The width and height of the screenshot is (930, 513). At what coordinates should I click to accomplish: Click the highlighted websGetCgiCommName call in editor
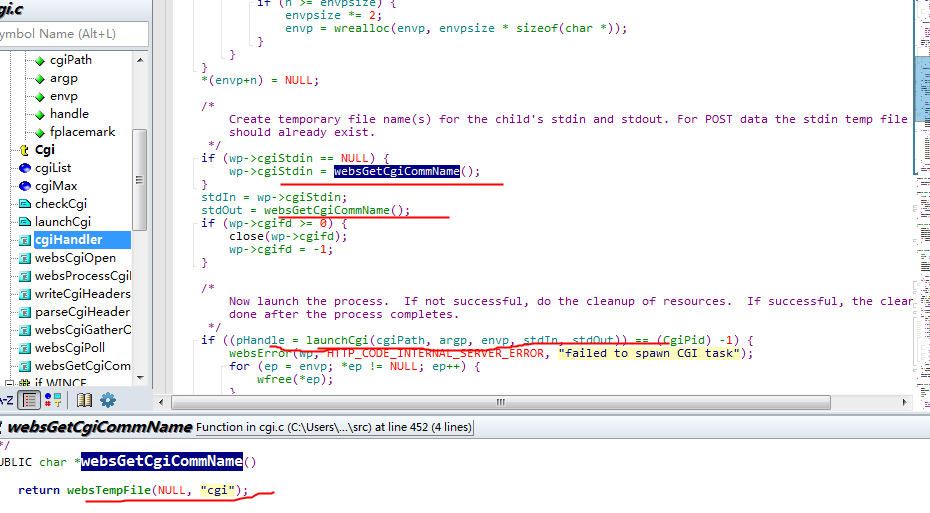[397, 171]
